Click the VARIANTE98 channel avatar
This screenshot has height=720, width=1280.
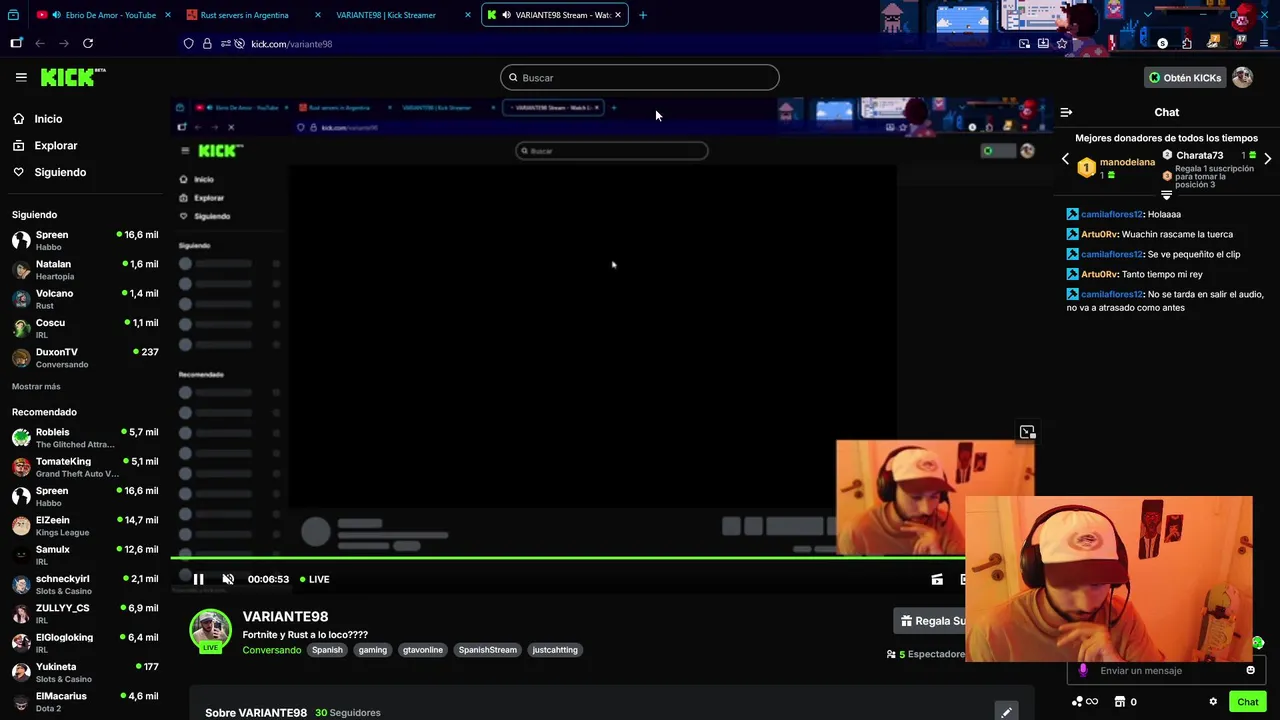coord(210,630)
